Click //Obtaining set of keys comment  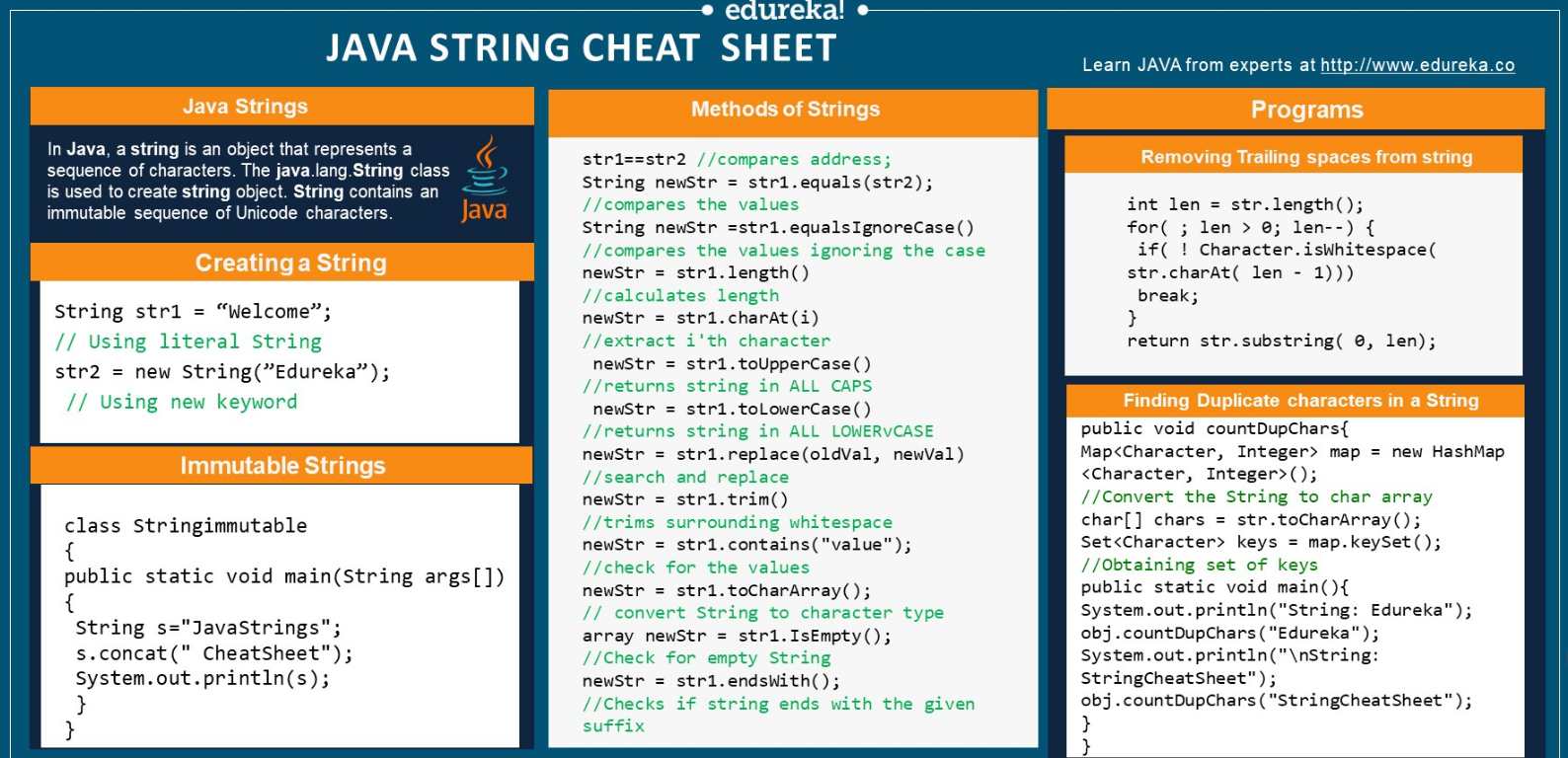[x=1199, y=566]
